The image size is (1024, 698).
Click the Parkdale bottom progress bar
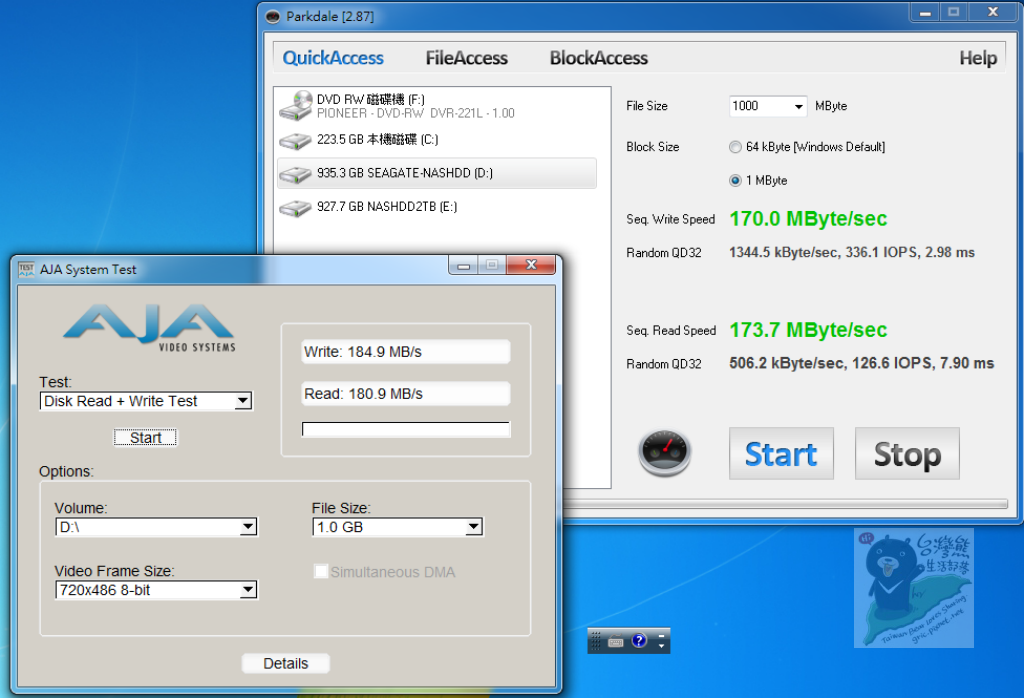[x=785, y=504]
